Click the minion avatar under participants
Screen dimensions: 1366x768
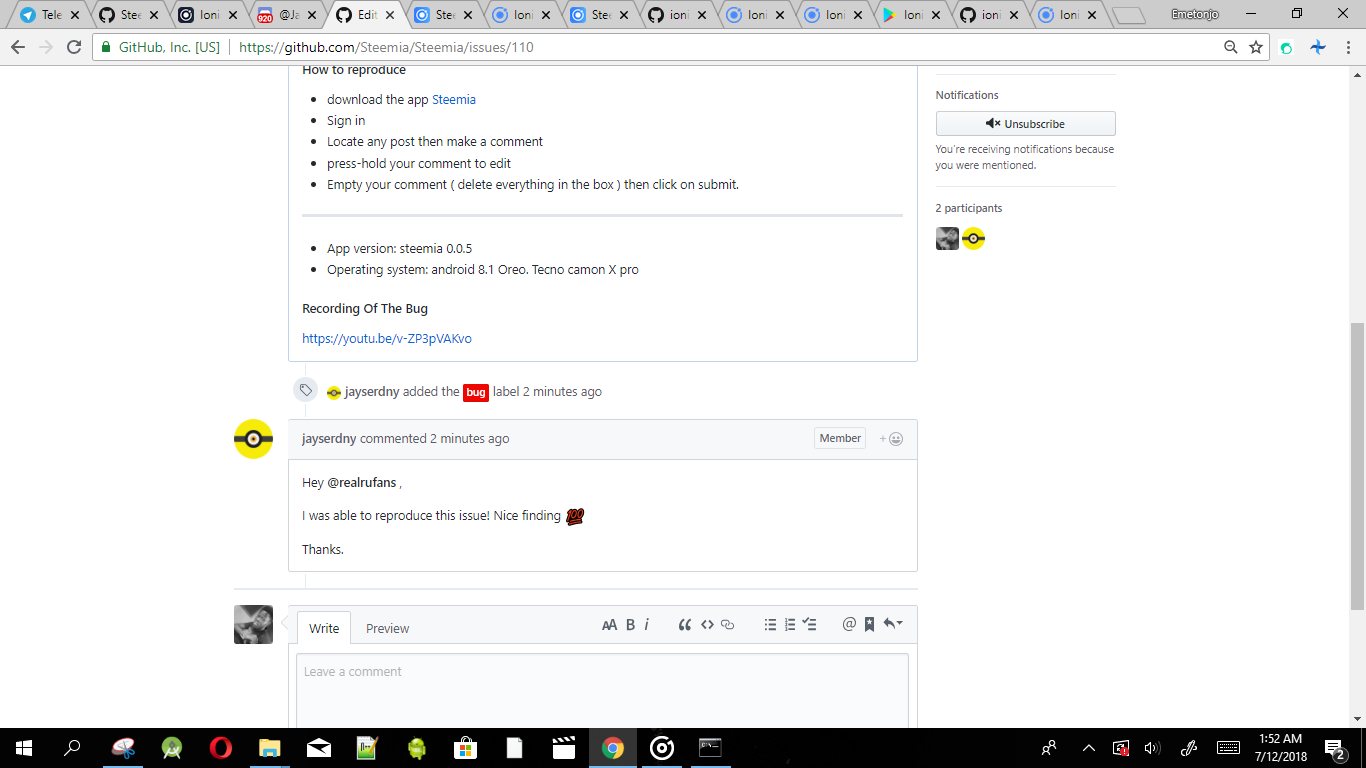tap(973, 238)
